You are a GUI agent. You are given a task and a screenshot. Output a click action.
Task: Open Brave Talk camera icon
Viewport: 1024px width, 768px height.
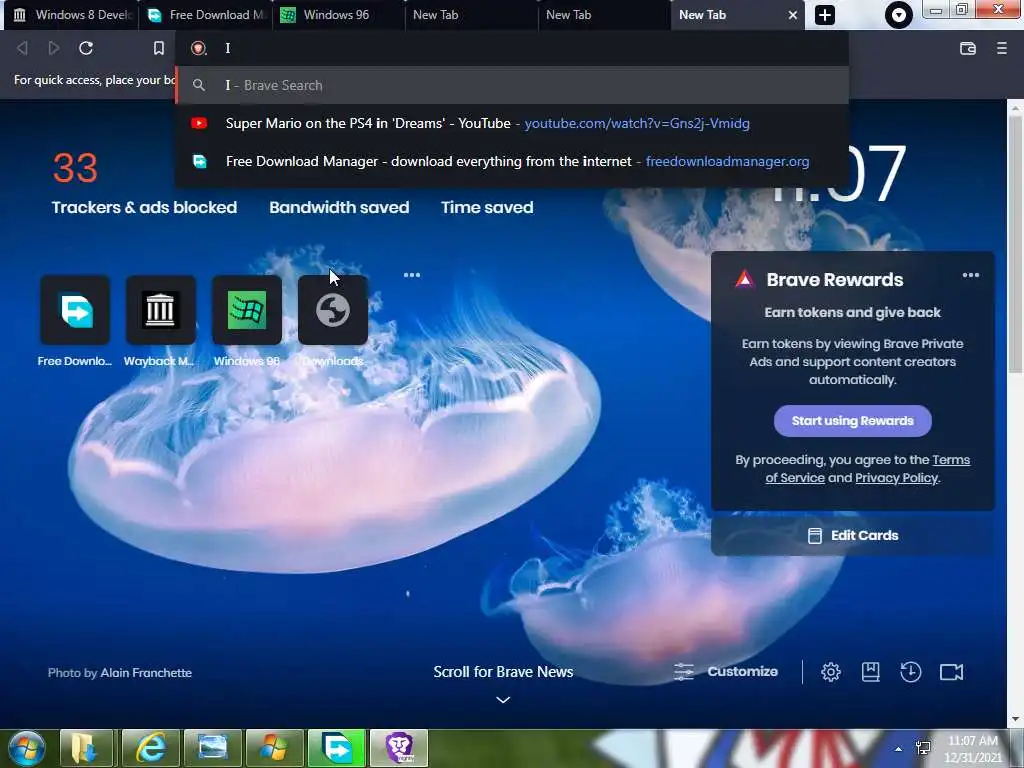point(952,672)
